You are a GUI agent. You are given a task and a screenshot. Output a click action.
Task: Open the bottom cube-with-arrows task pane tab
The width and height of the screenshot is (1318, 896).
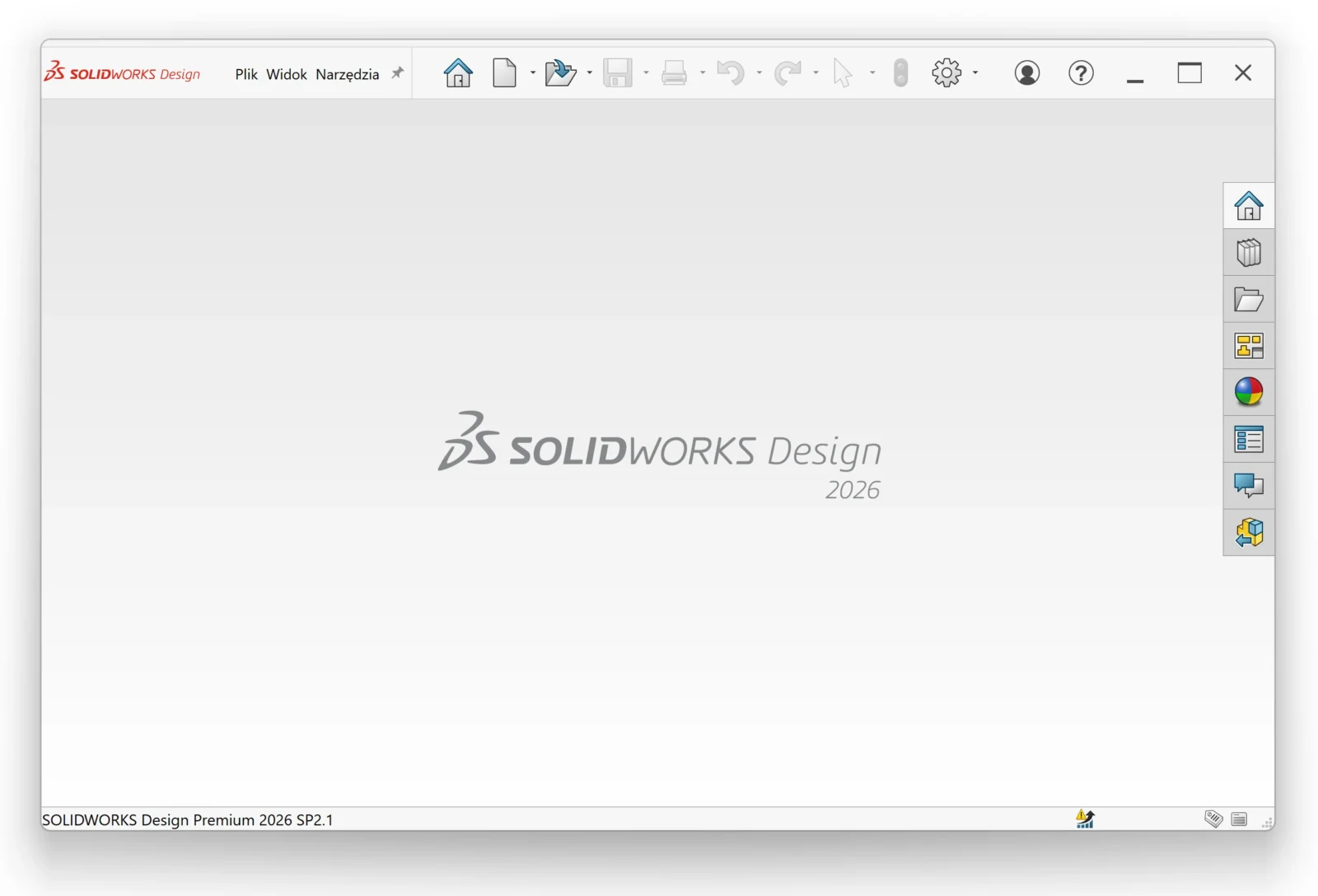[1249, 532]
